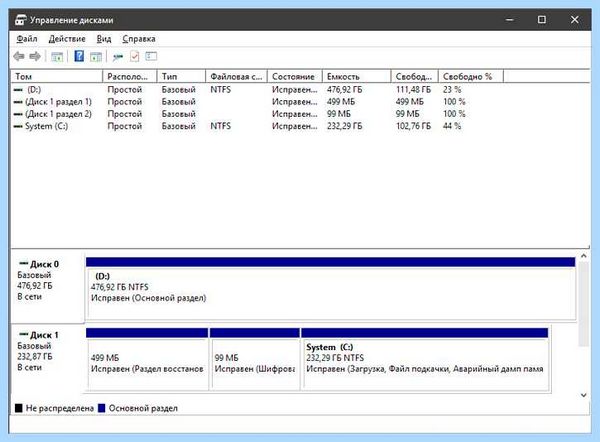Click the blue Help question-mark icon
This screenshot has width=600, height=442.
point(79,56)
